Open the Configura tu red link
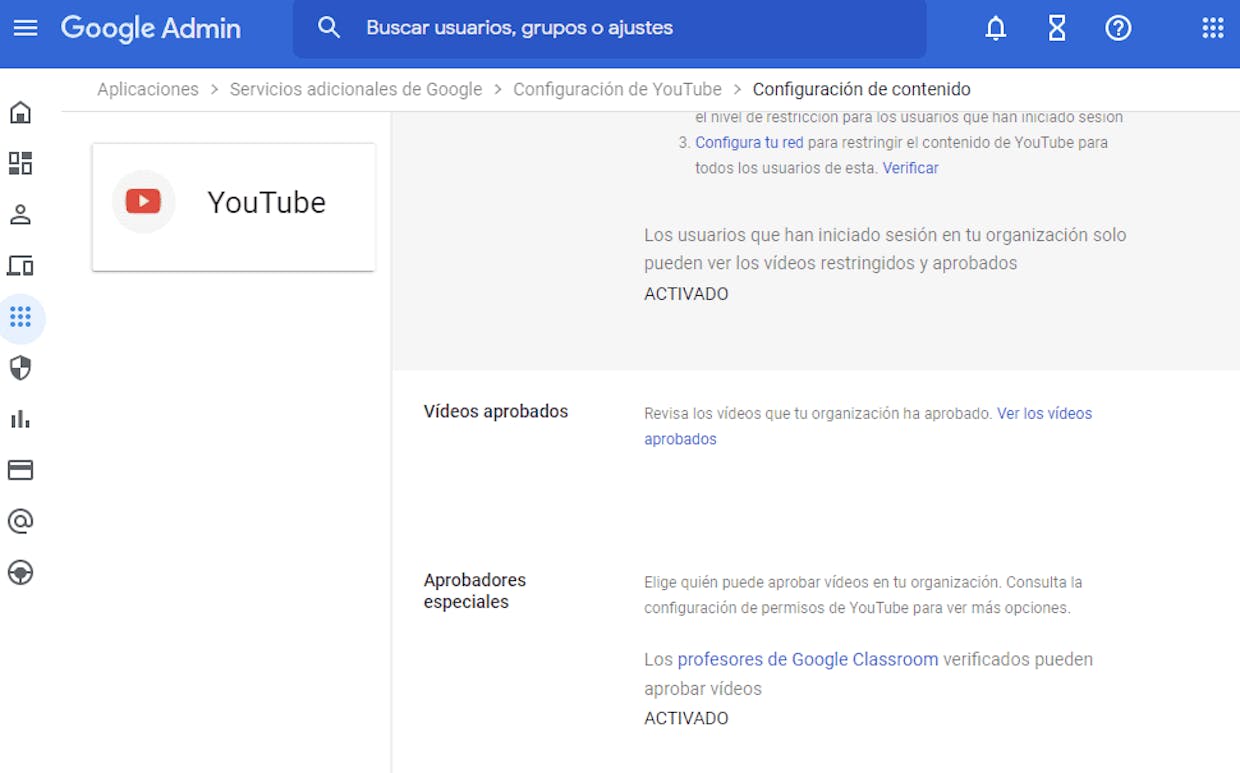The height and width of the screenshot is (773, 1240). (x=749, y=142)
